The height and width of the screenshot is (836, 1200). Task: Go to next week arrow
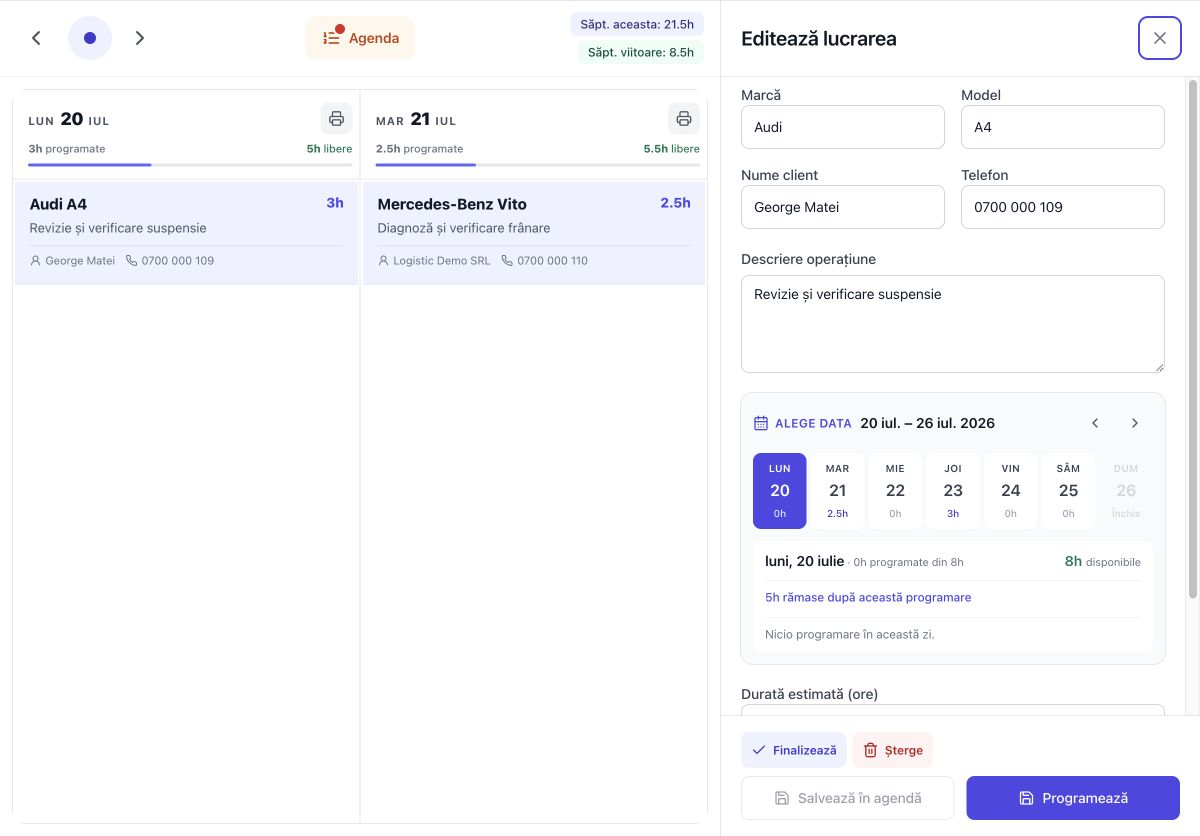[140, 38]
